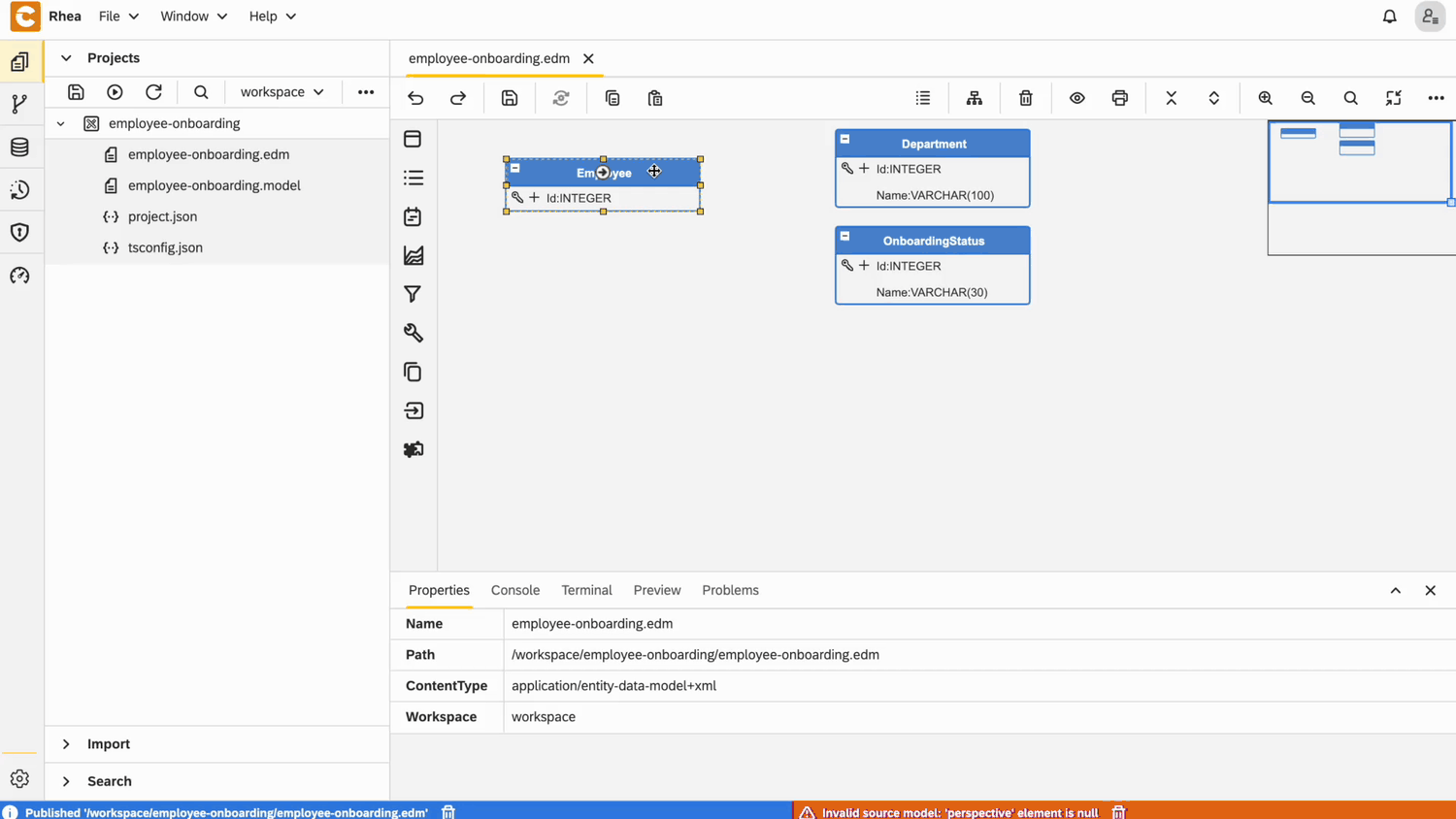Click the undo arrow in editor toolbar
The width and height of the screenshot is (1456, 819).
[x=415, y=98]
